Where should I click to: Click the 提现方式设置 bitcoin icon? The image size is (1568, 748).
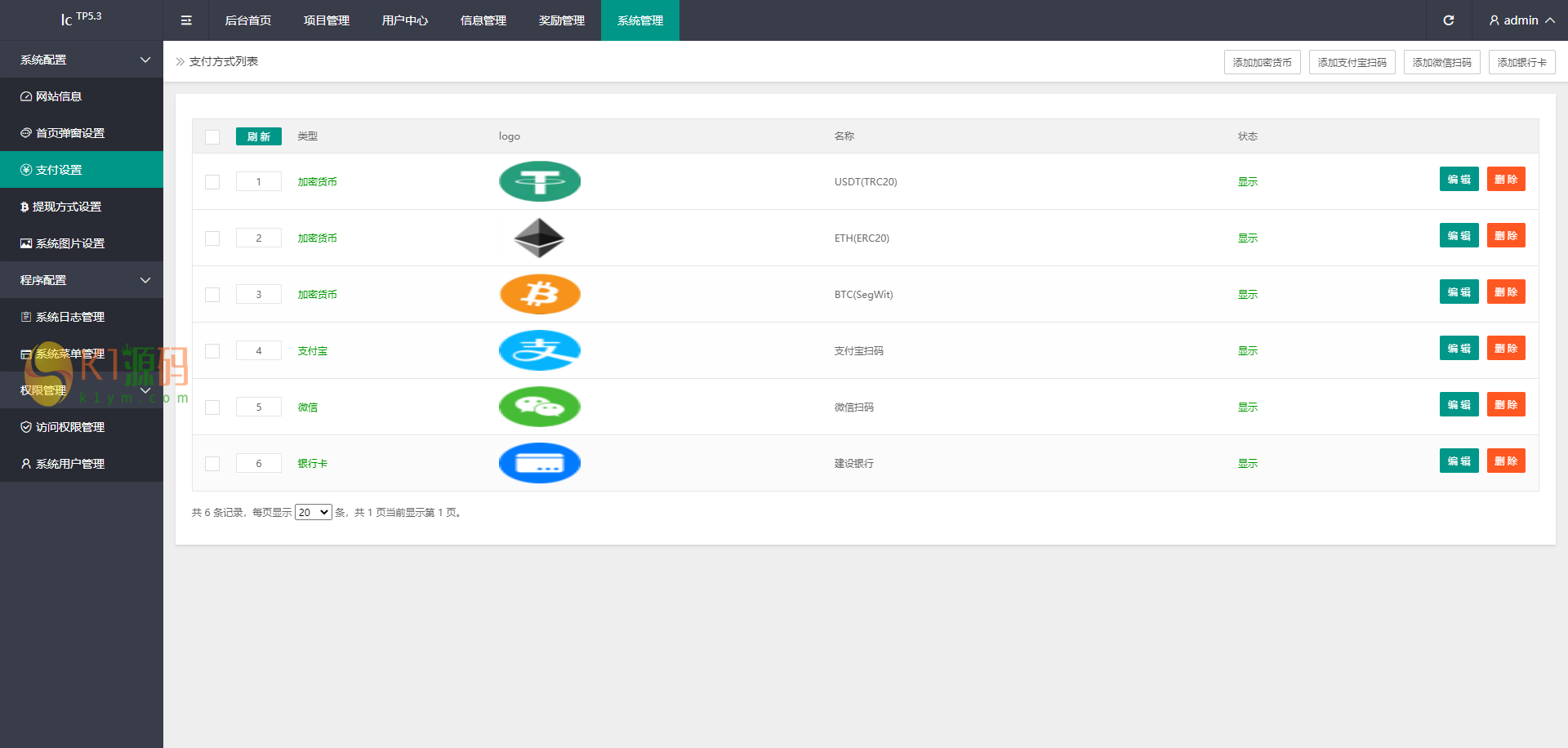(x=24, y=207)
